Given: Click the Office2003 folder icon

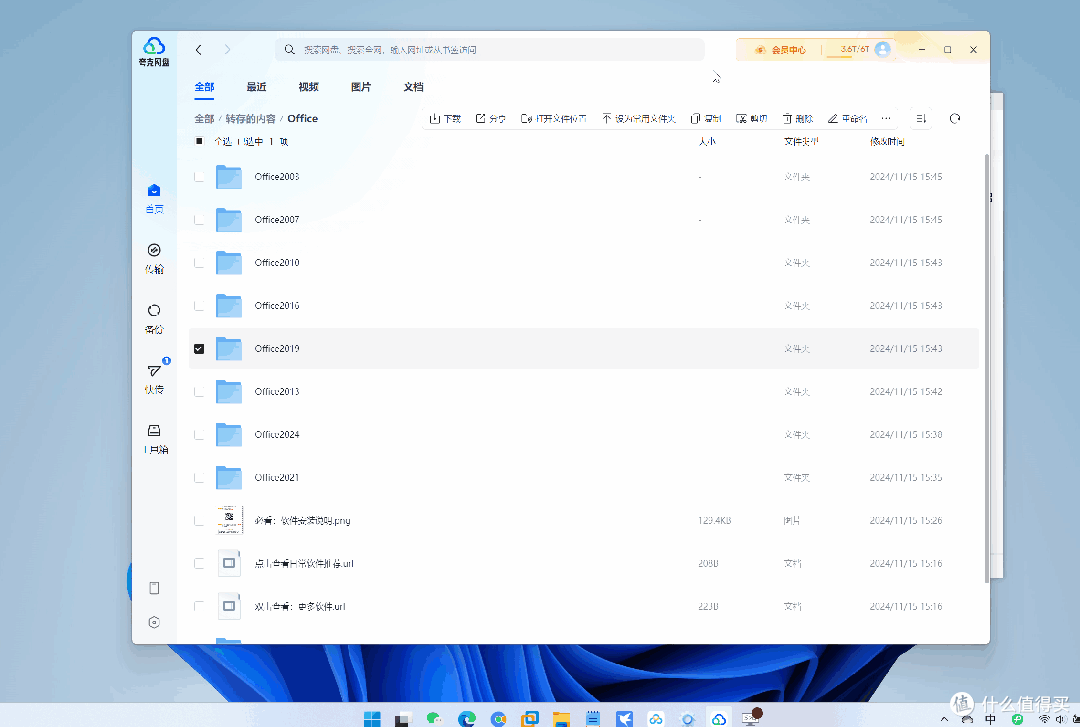Looking at the screenshot, I should coord(229,177).
